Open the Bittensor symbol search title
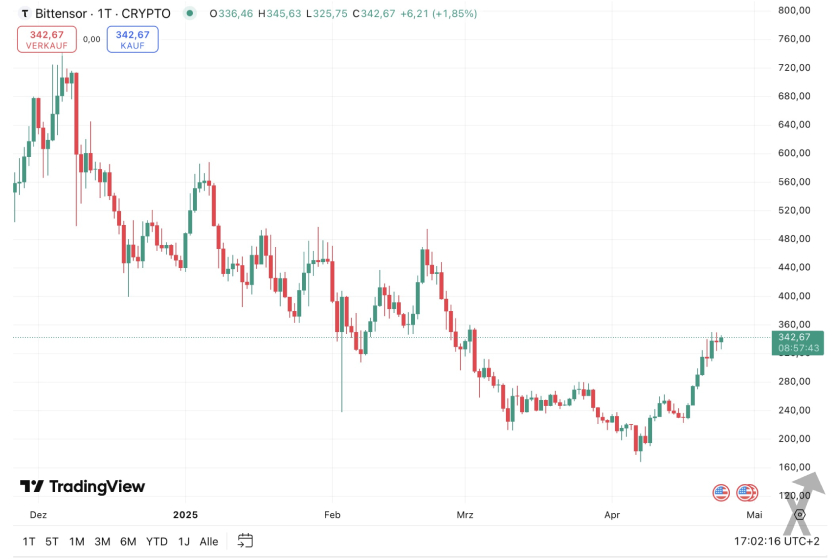 point(100,14)
